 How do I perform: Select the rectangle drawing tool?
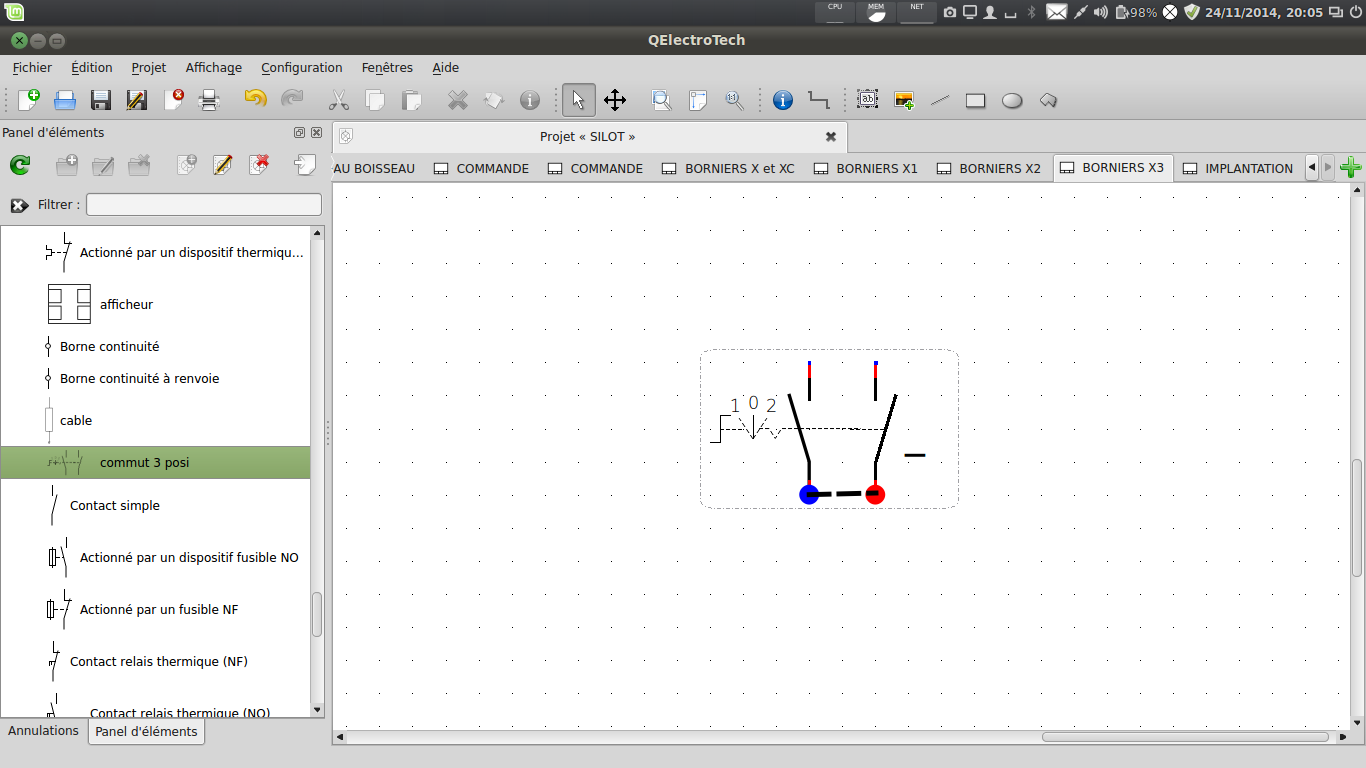click(975, 100)
